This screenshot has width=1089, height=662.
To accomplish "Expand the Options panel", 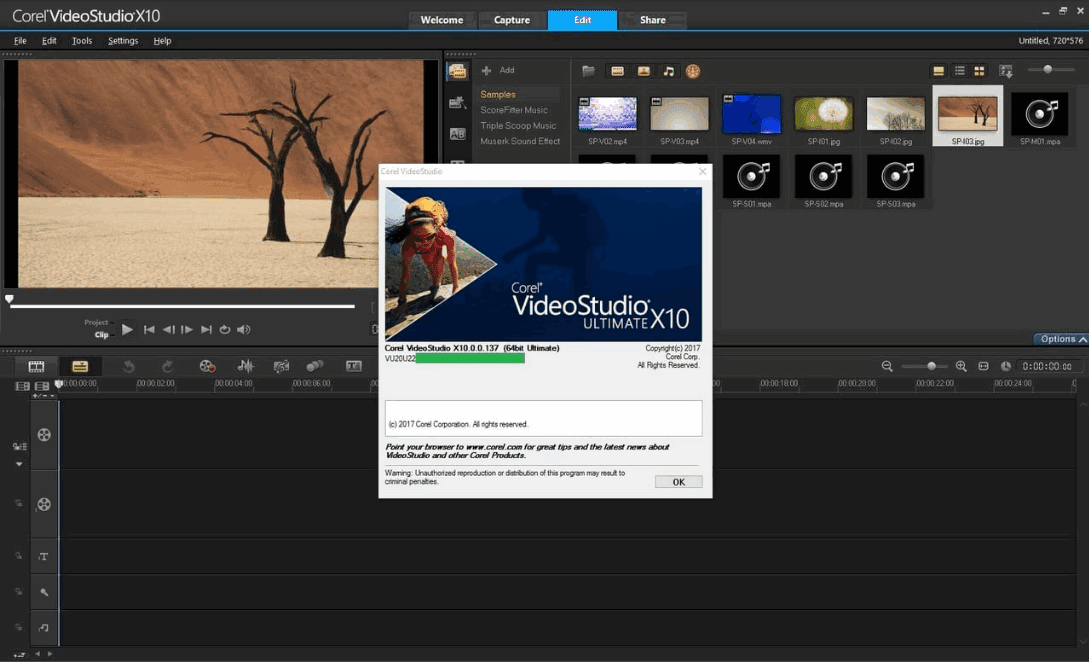I will tap(1061, 339).
